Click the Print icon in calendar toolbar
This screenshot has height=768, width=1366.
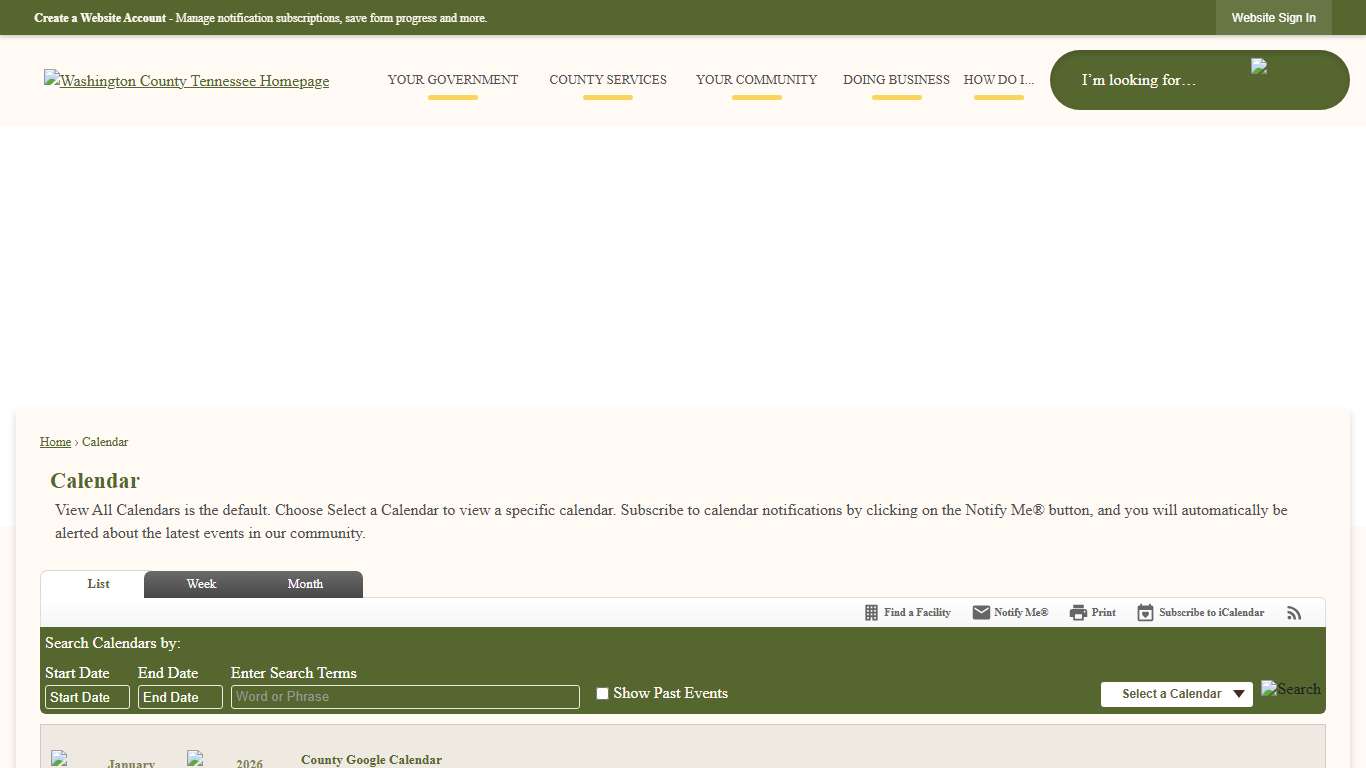(1078, 613)
